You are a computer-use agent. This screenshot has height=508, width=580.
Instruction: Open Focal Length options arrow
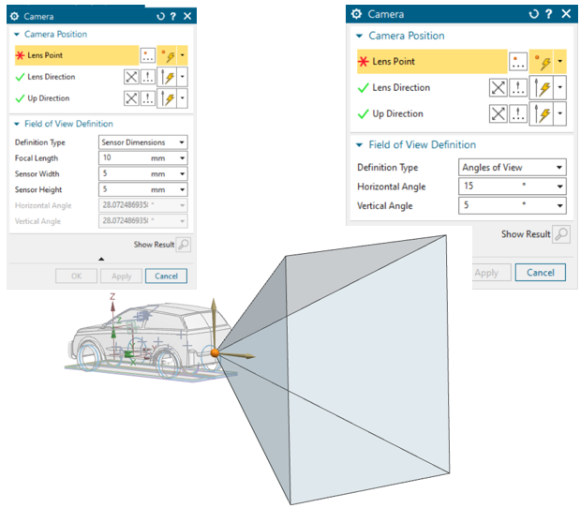click(x=182, y=158)
